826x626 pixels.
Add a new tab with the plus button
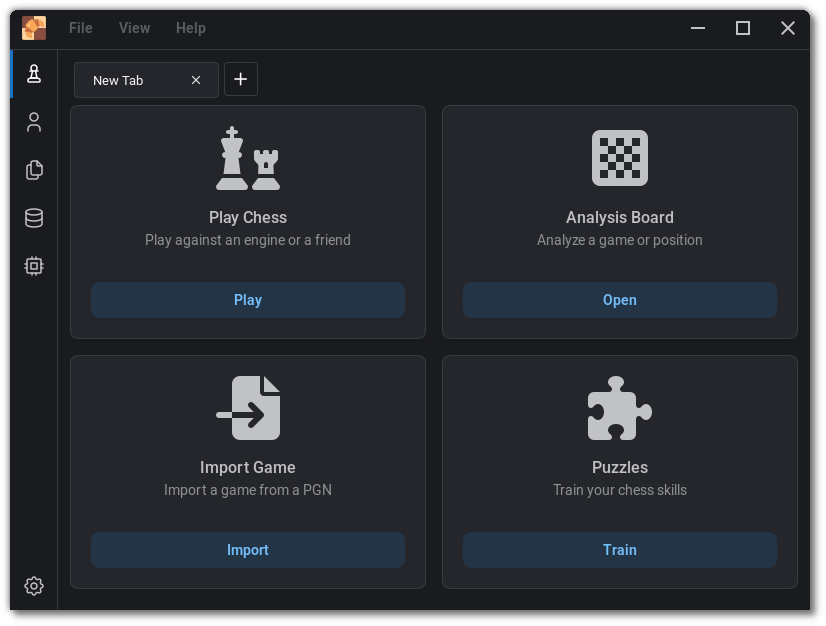[x=241, y=80]
